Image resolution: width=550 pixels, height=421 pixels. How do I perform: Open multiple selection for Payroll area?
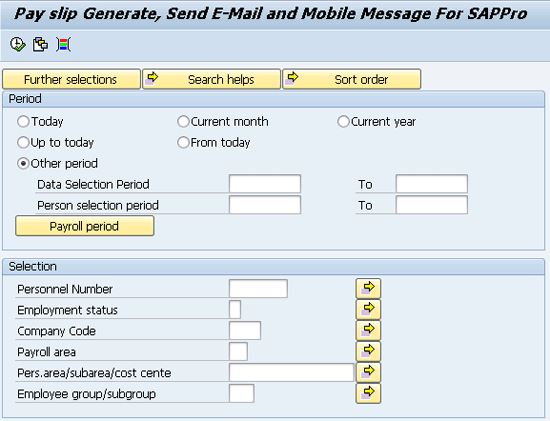[x=368, y=352]
